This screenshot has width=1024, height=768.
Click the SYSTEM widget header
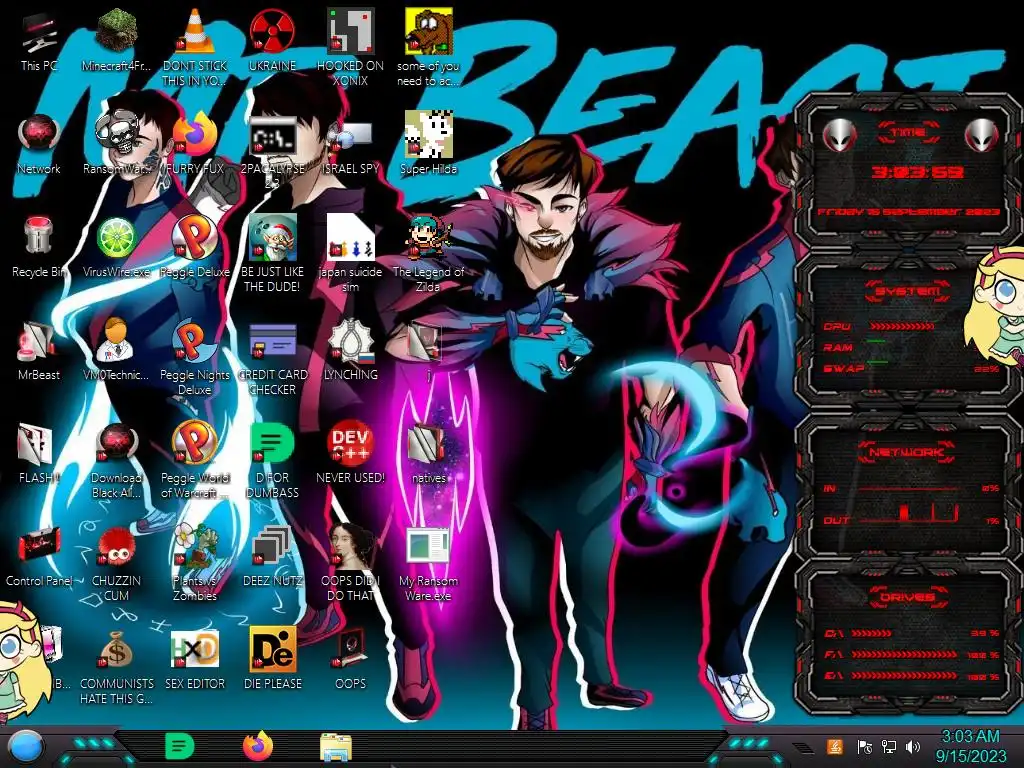908,290
